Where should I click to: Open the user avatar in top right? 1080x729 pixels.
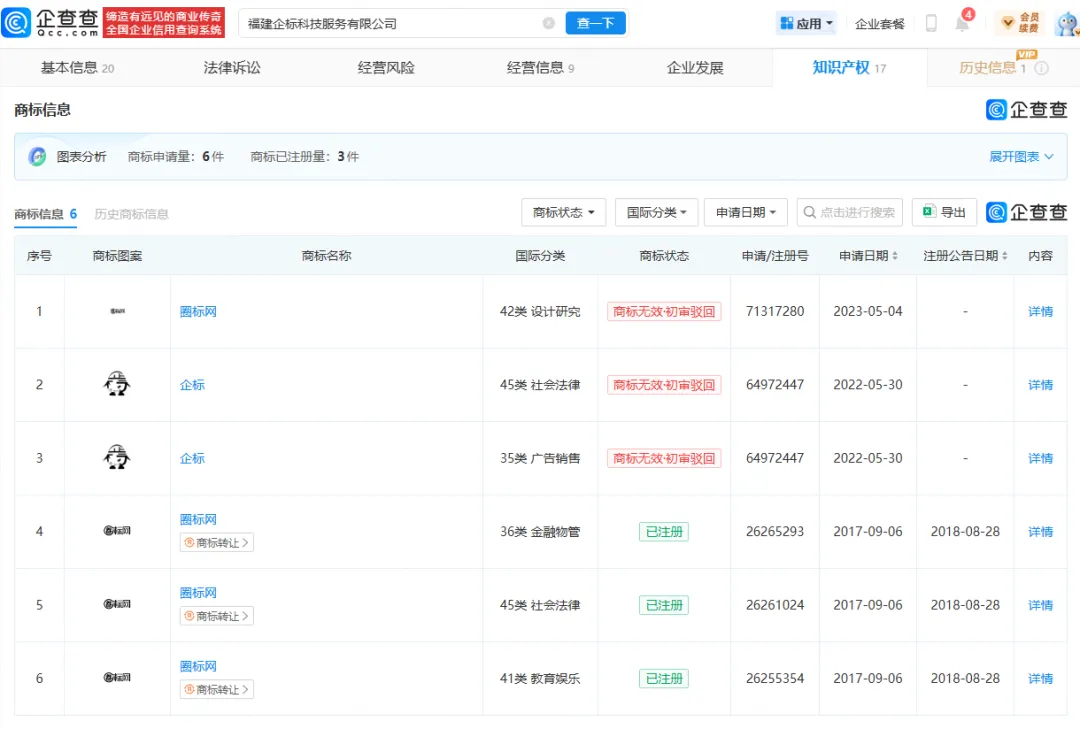point(1067,24)
